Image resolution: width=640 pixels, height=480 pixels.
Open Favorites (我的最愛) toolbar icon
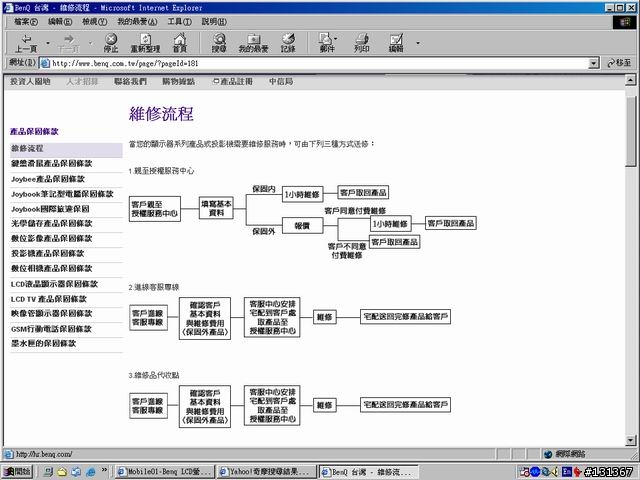tap(253, 43)
